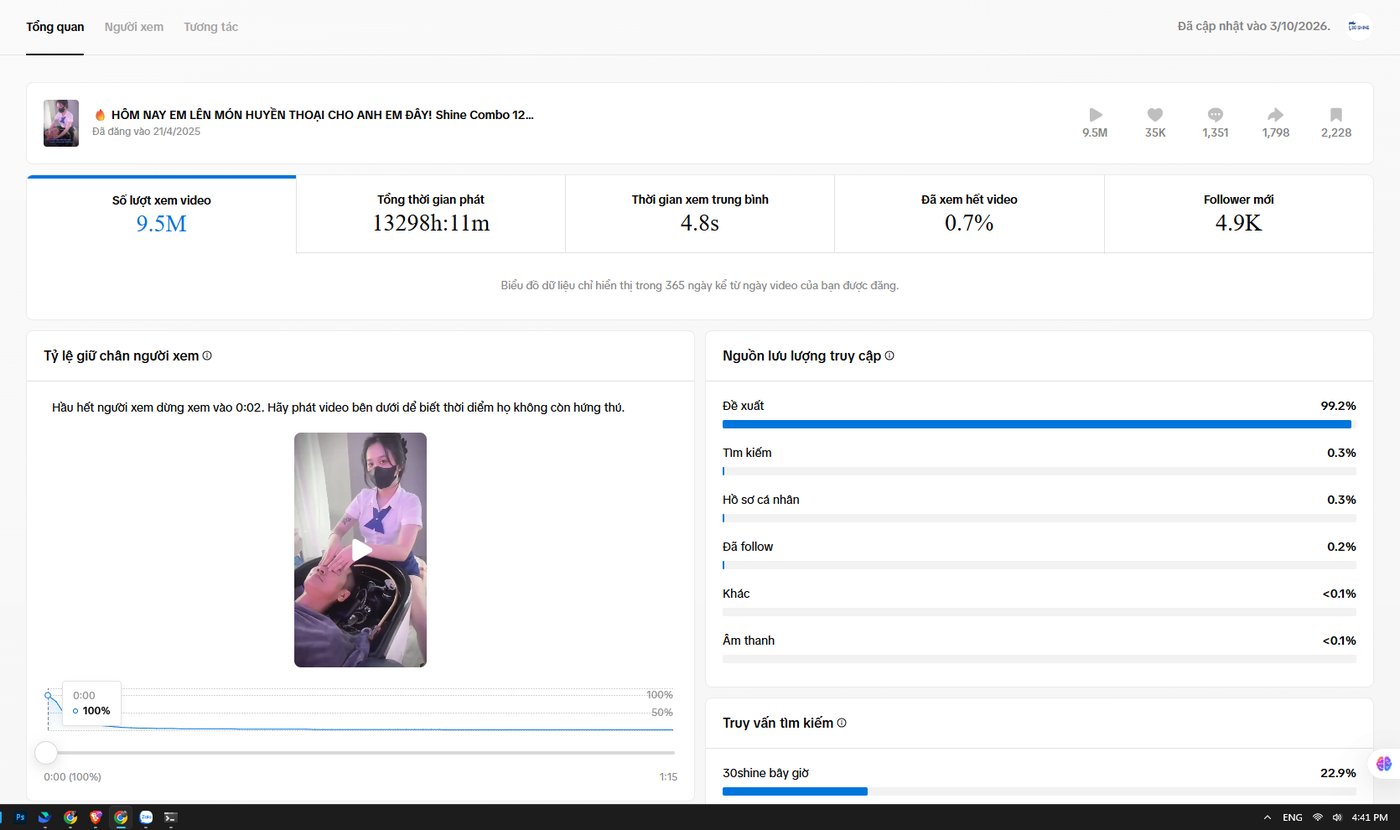
Task: Select the Follower mới metric card
Action: click(1239, 214)
